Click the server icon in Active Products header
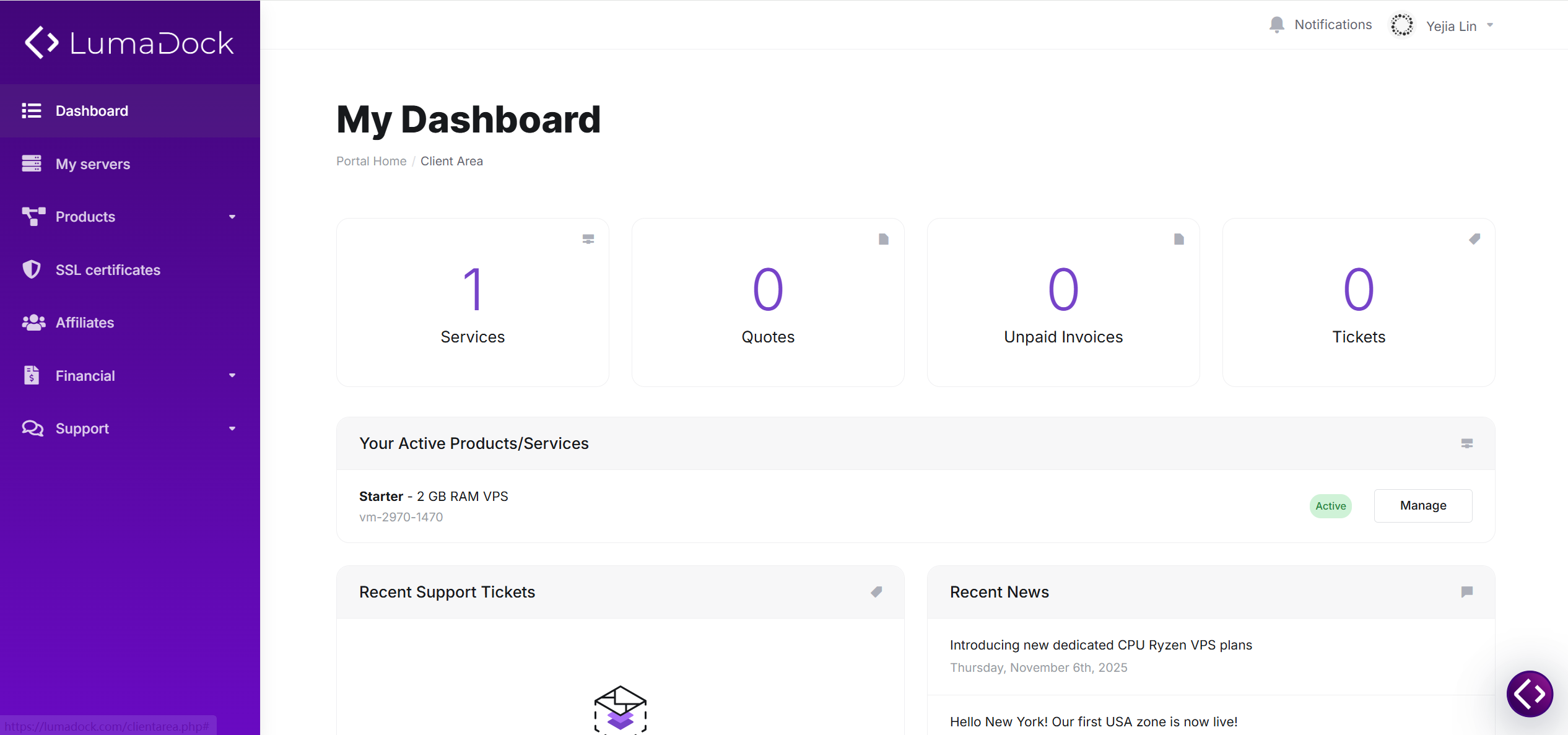Image resolution: width=1568 pixels, height=735 pixels. (x=1467, y=443)
